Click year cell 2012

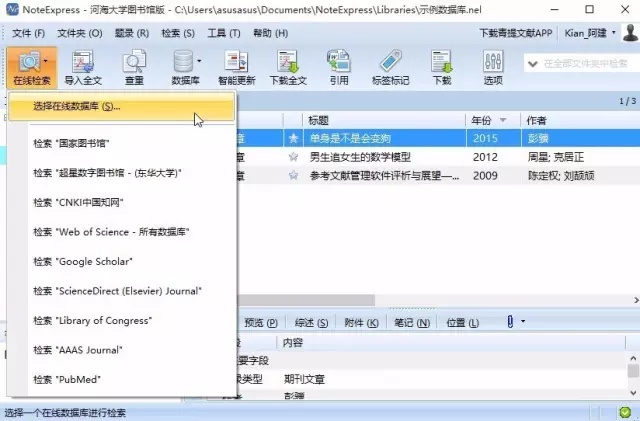click(485, 157)
